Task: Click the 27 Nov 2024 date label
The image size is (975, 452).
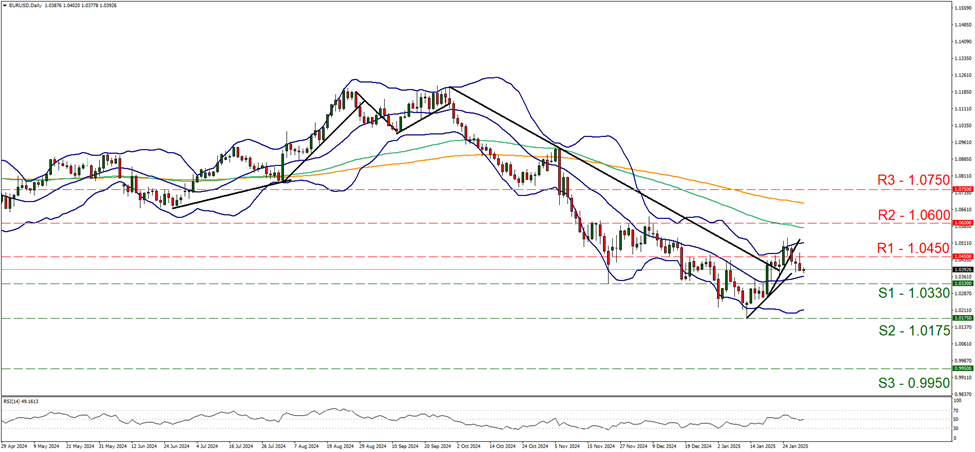Action: click(632, 446)
